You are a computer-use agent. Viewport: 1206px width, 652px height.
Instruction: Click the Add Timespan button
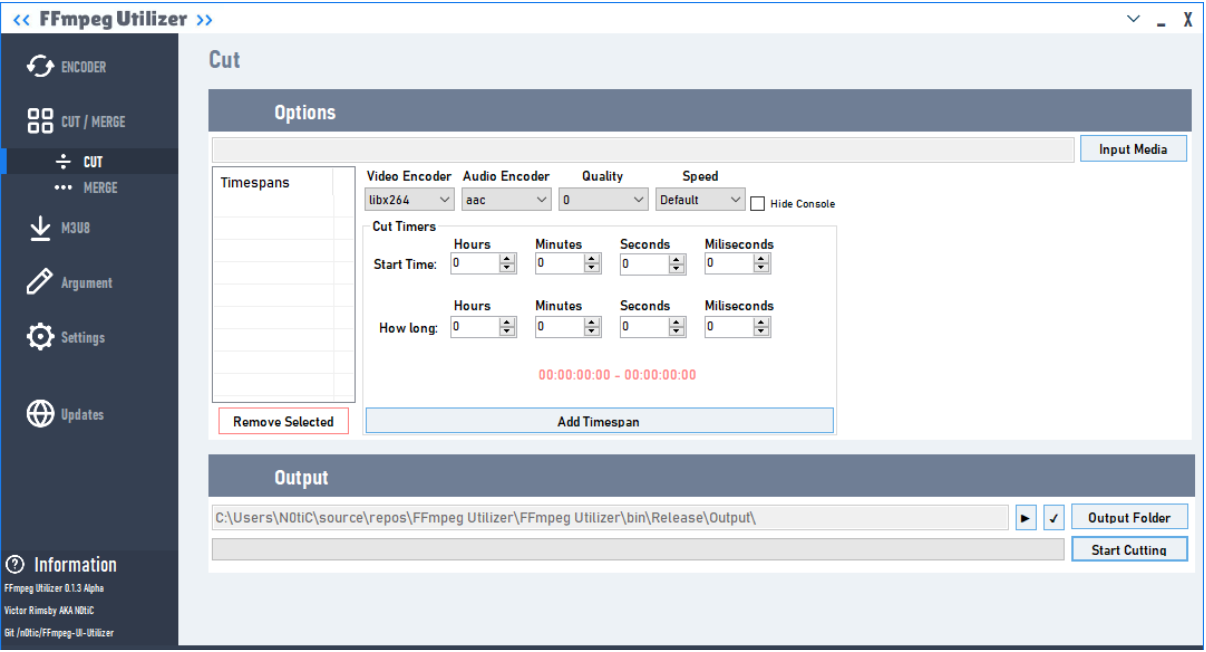(x=598, y=420)
